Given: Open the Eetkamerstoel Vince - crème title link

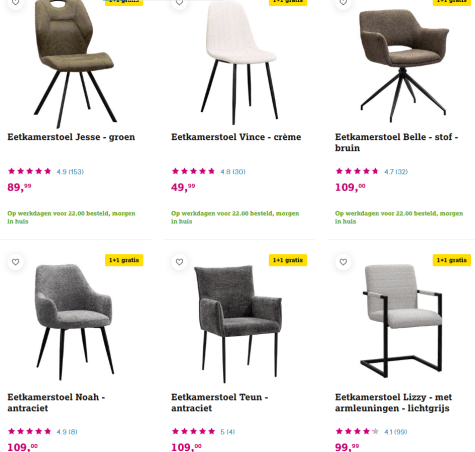Looking at the screenshot, I should [236, 137].
